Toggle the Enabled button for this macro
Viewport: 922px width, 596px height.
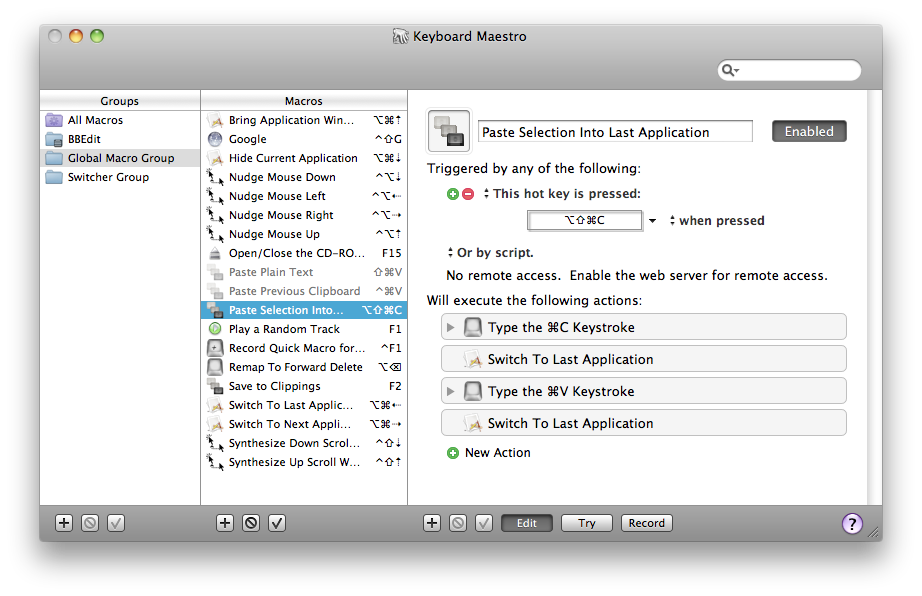809,131
